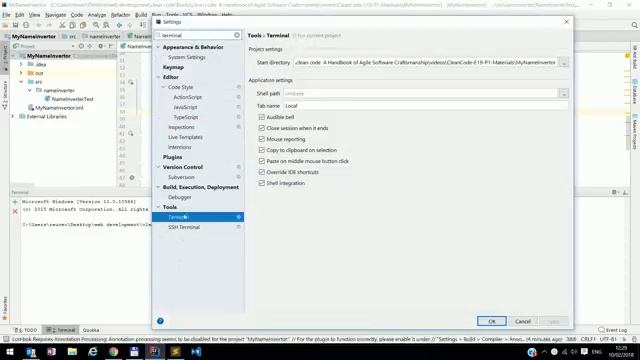The image size is (640, 360).
Task: Open Internet Explorer from the taskbar
Action: [x=93, y=351]
